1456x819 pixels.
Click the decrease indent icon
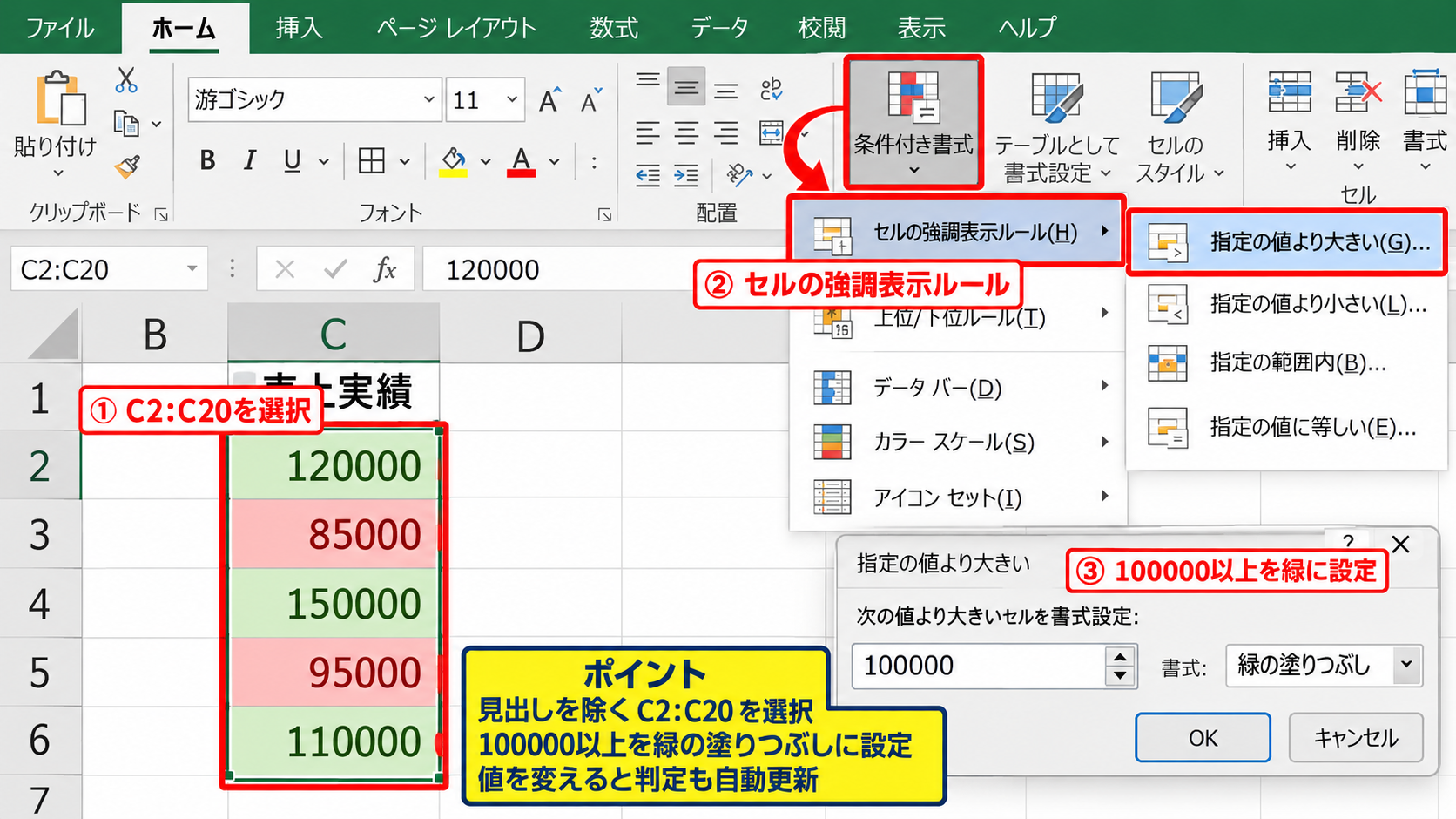(647, 175)
